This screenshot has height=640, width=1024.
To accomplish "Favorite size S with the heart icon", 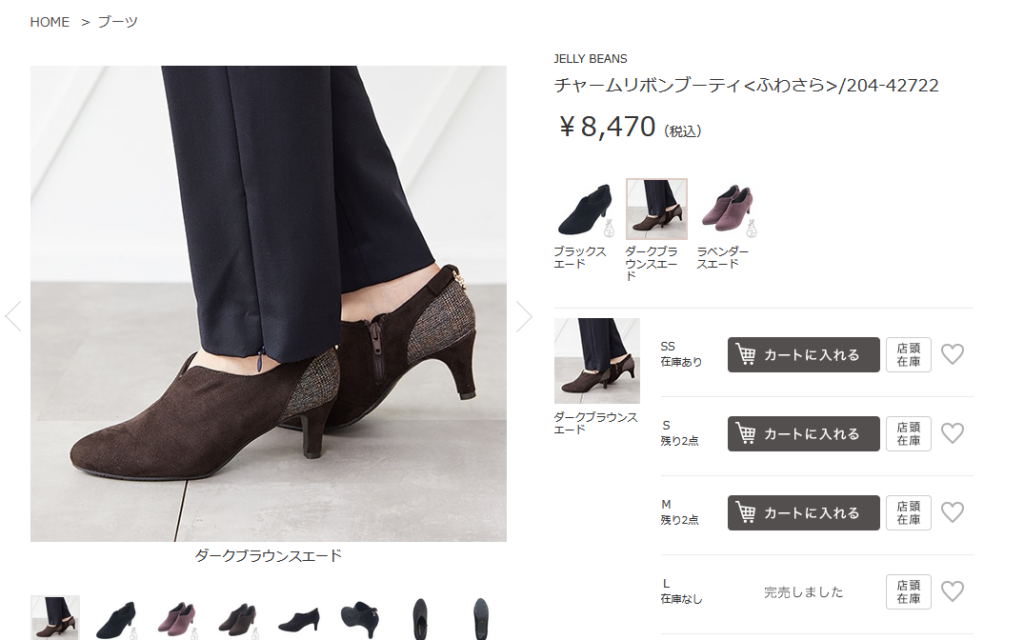I will [x=952, y=434].
